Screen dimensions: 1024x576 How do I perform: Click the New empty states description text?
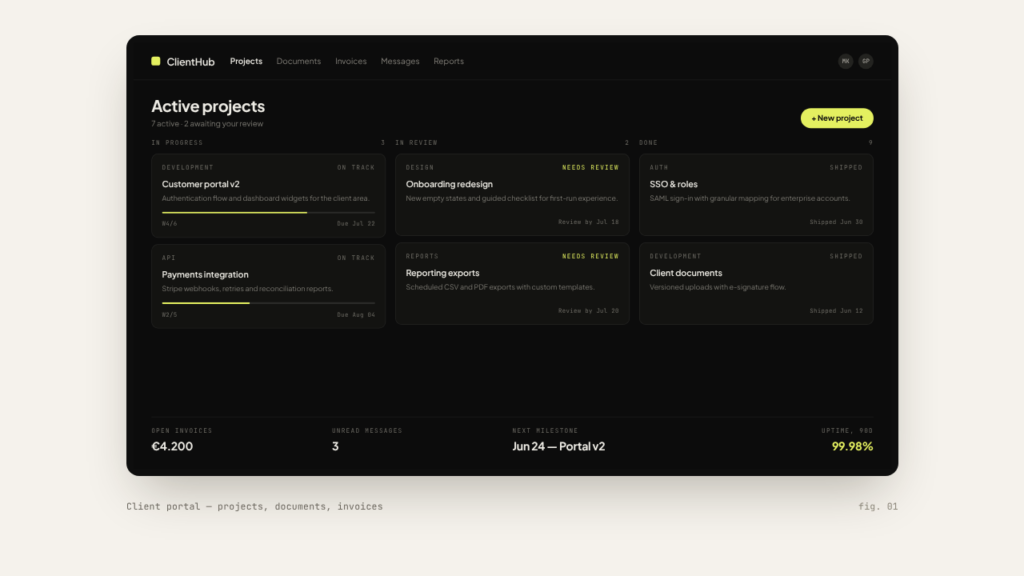tap(511, 199)
